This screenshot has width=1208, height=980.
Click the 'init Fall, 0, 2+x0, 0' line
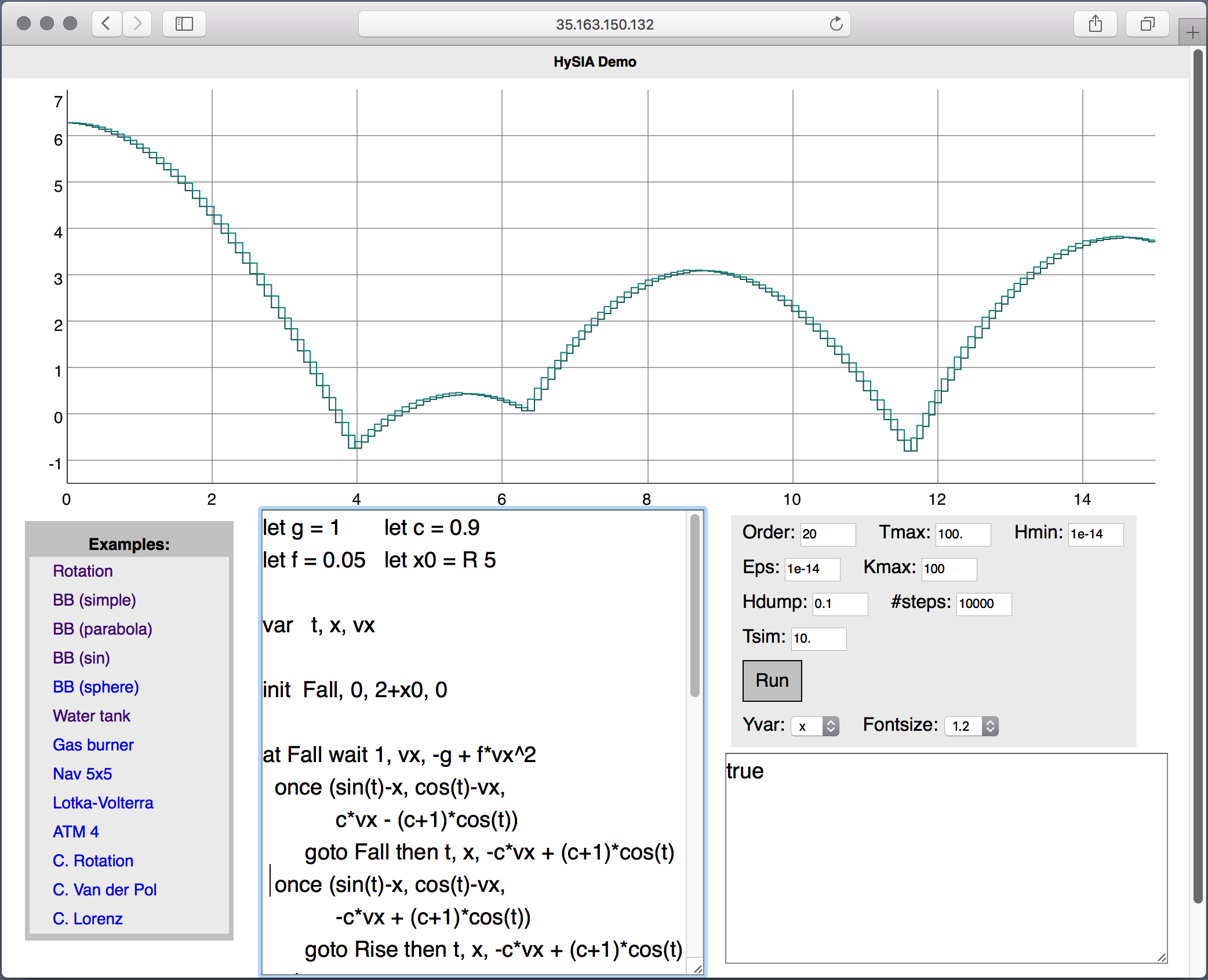click(x=355, y=690)
